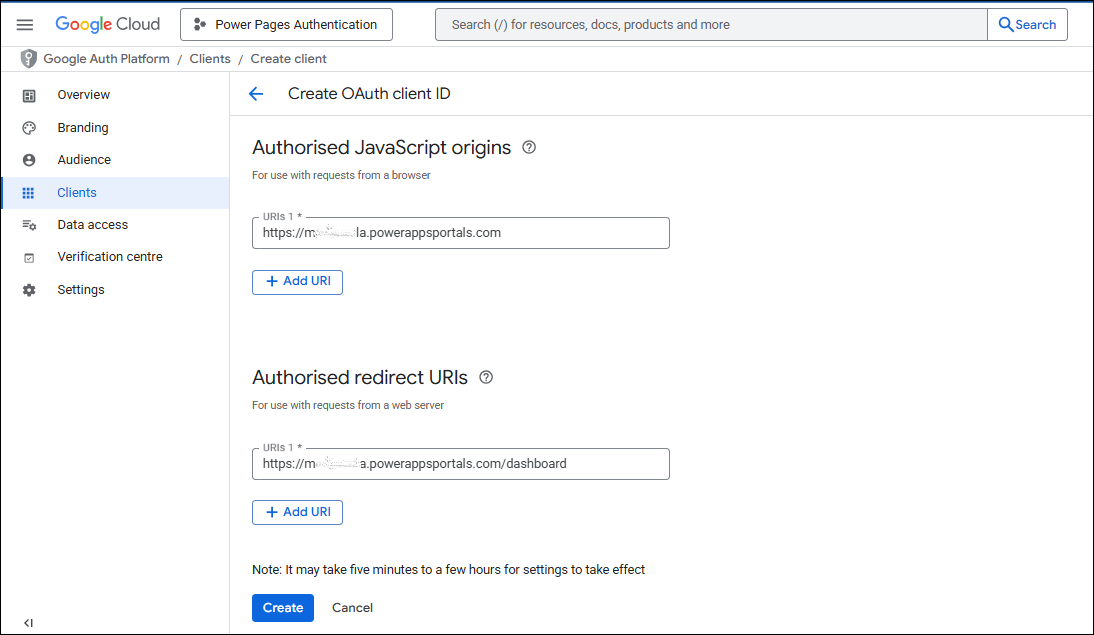
Task: Click the Verification centre icon
Action: (x=29, y=257)
